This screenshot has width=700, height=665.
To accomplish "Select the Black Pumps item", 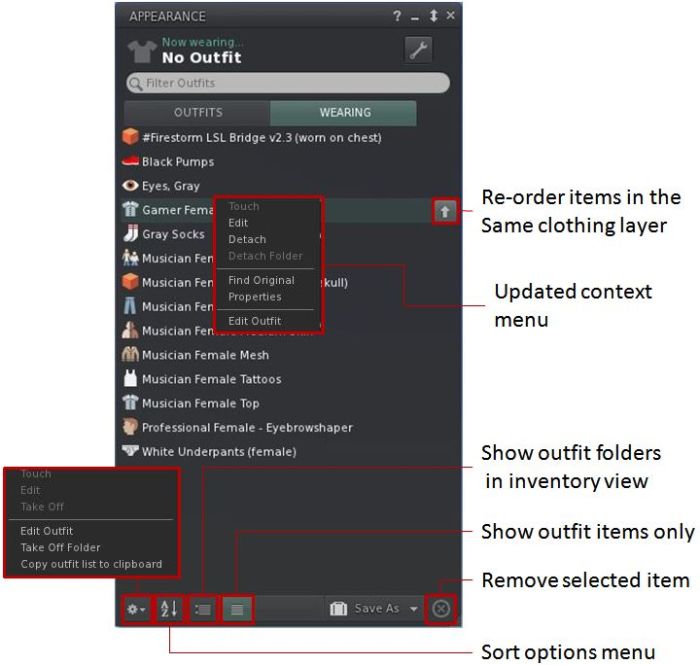I will coord(178,162).
